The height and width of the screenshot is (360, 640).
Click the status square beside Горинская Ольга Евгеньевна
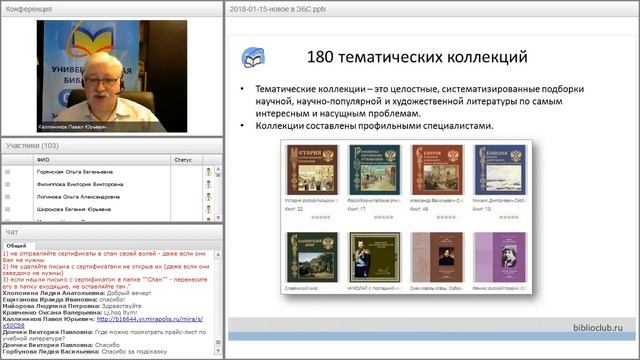tap(7, 172)
